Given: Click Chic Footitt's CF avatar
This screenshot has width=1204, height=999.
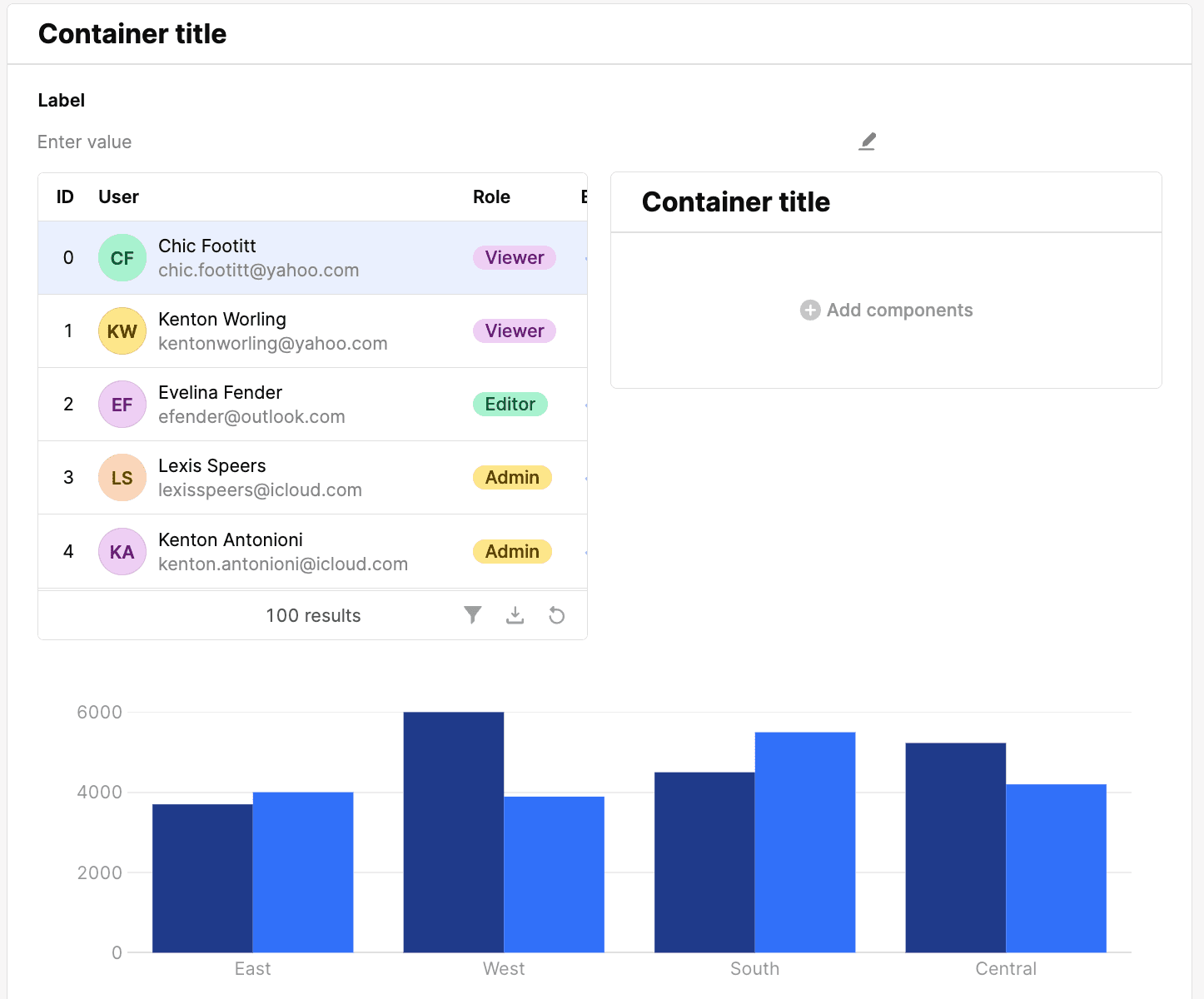Looking at the screenshot, I should pyautogui.click(x=122, y=257).
